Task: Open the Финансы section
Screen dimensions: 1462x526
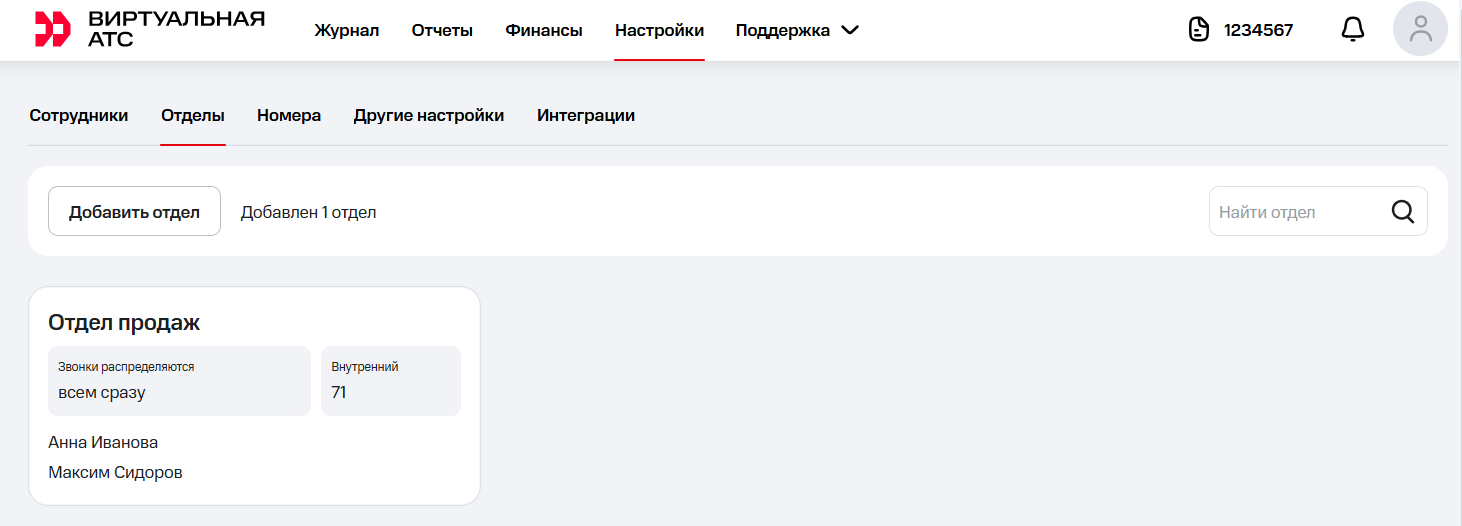Action: point(544,30)
